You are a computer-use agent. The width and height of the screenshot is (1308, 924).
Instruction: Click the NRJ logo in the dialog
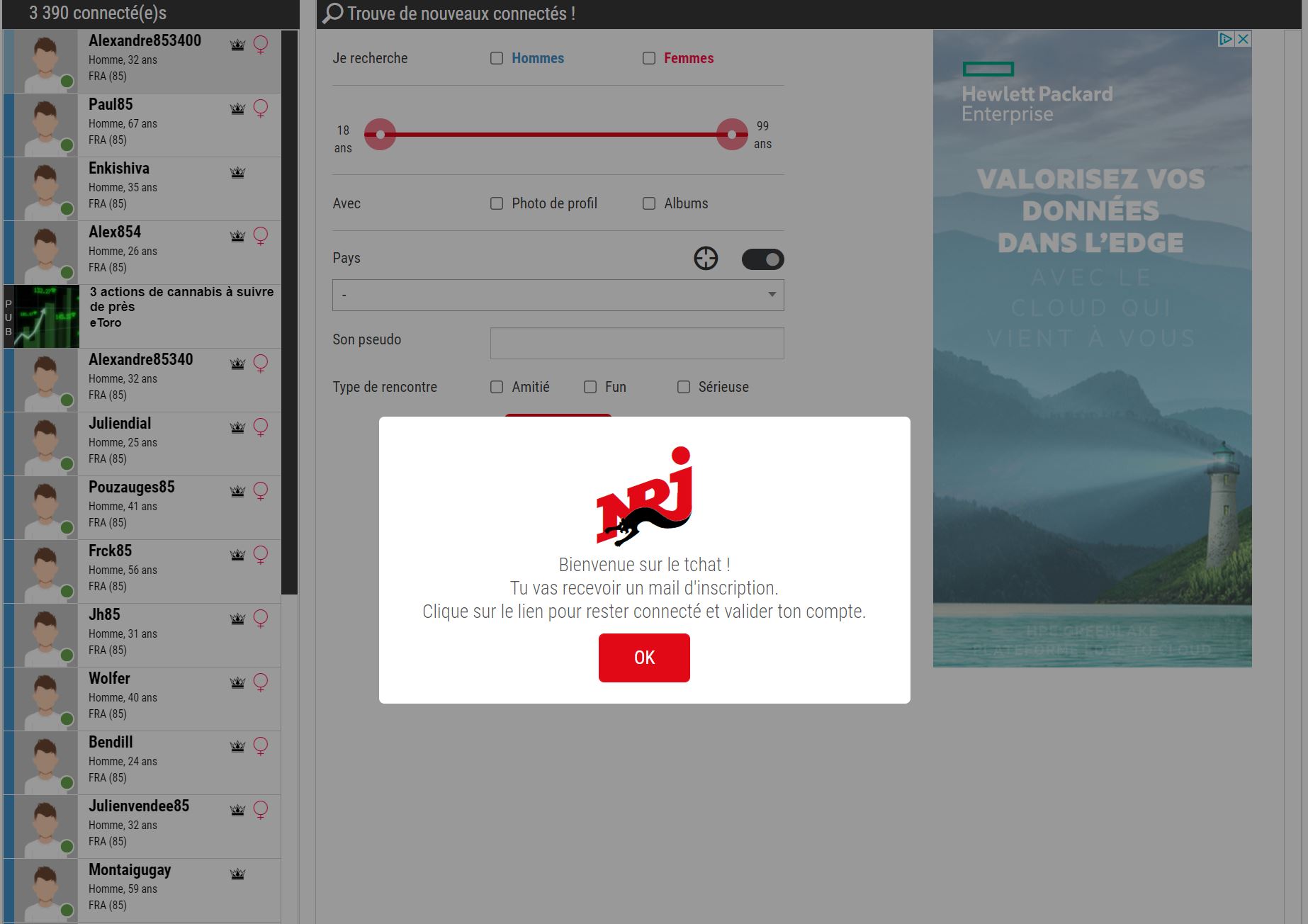(644, 496)
